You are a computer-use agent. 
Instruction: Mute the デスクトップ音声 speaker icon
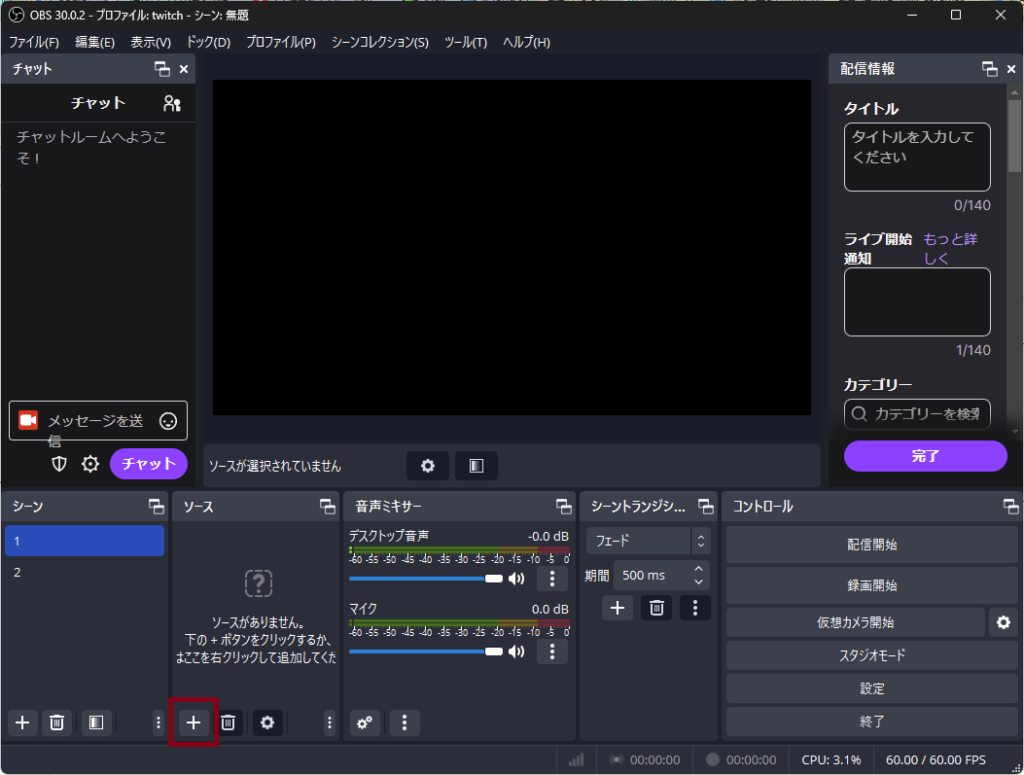(x=517, y=578)
